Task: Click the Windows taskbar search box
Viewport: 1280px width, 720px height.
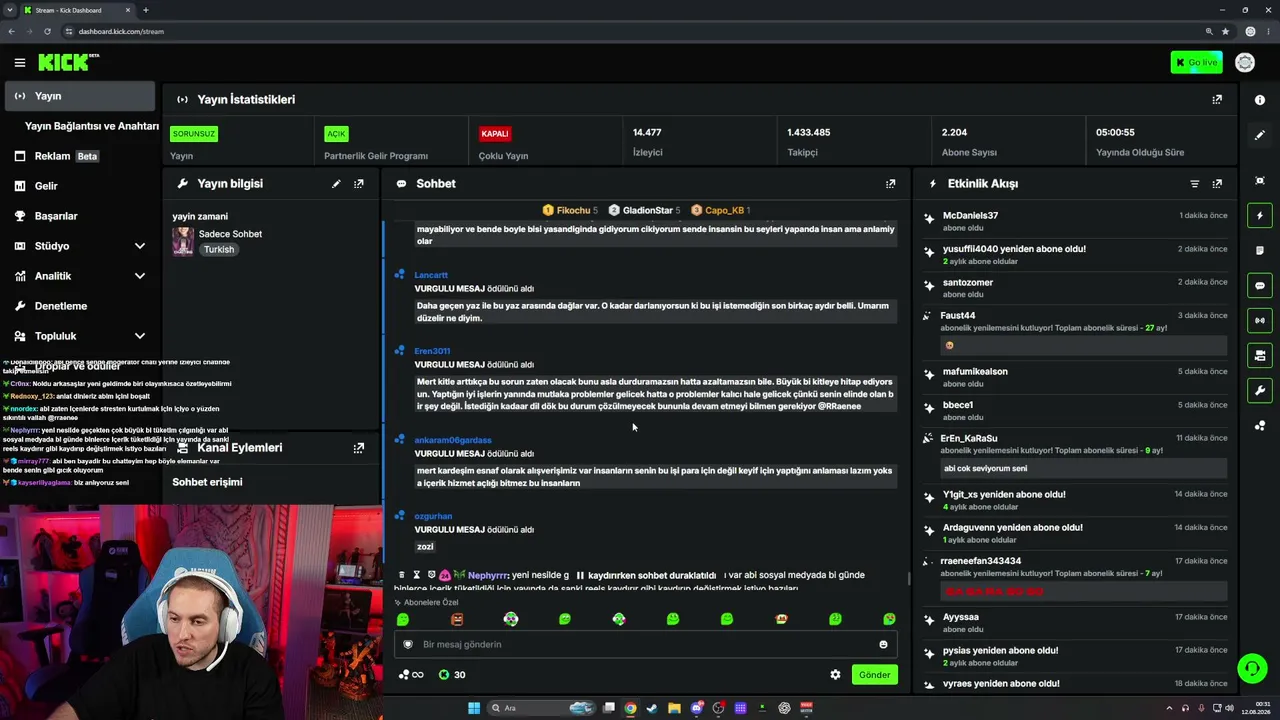Action: [540, 708]
